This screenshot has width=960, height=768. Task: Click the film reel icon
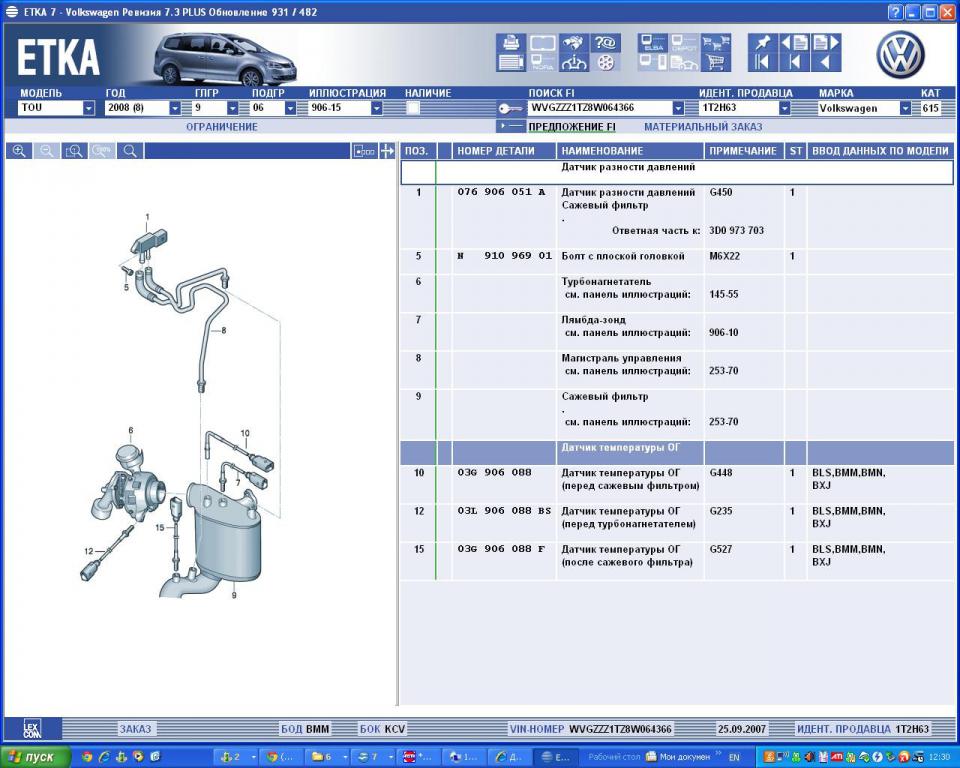[x=606, y=62]
